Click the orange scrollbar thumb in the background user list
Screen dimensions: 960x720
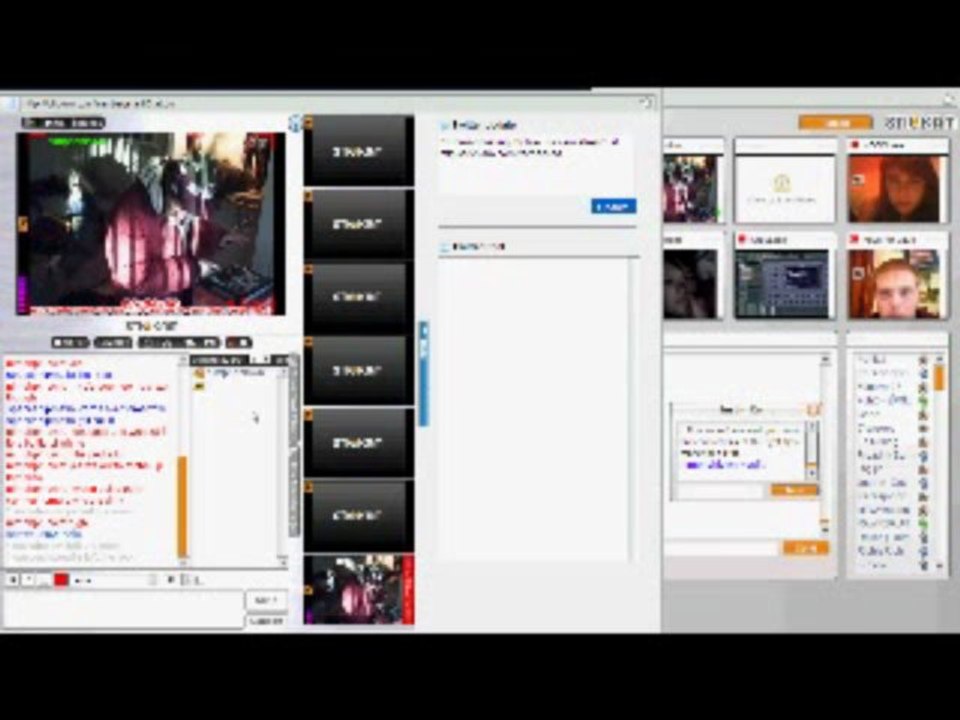pos(939,377)
